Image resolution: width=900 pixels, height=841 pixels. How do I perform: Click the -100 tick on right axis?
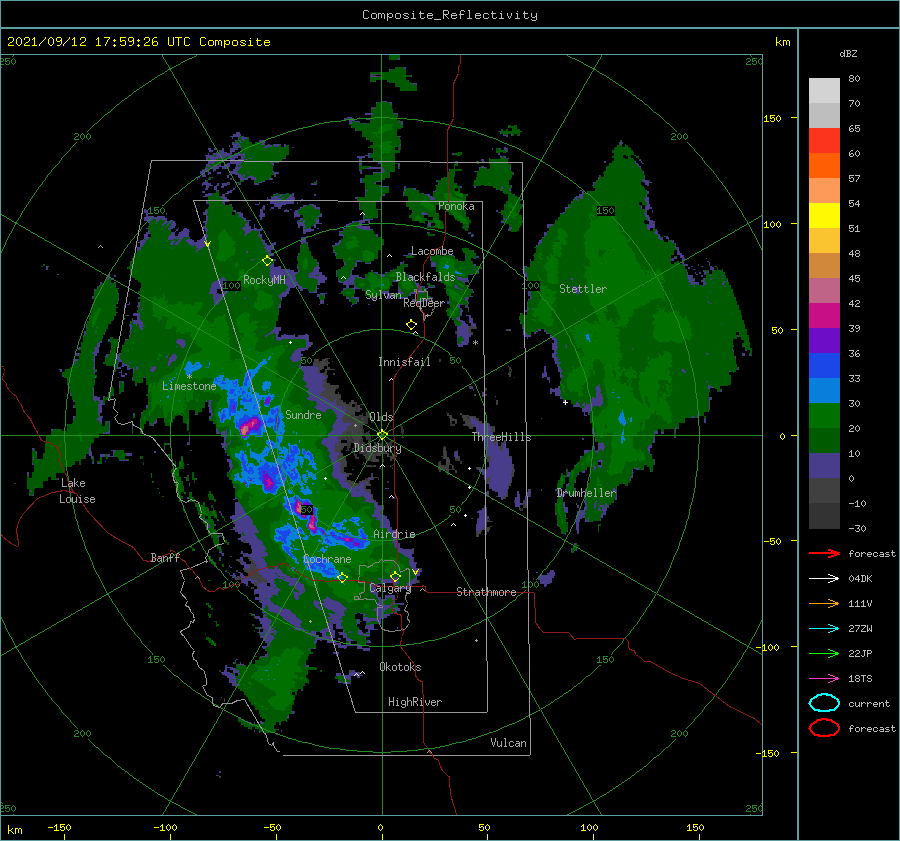767,647
